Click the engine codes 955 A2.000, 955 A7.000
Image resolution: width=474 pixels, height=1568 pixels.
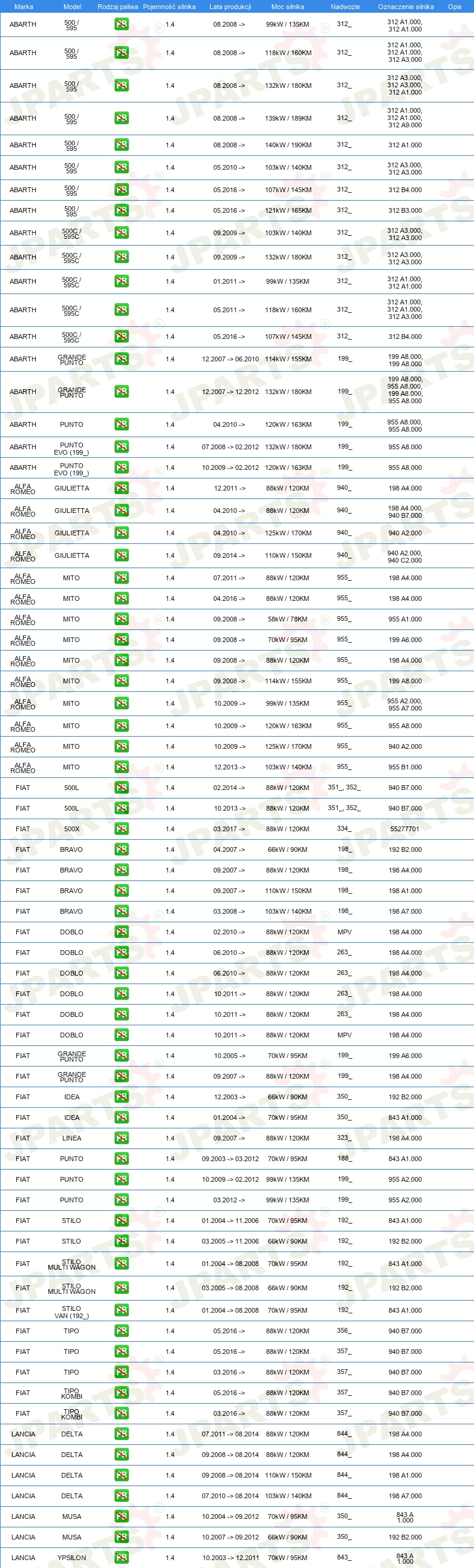pyautogui.click(x=405, y=705)
